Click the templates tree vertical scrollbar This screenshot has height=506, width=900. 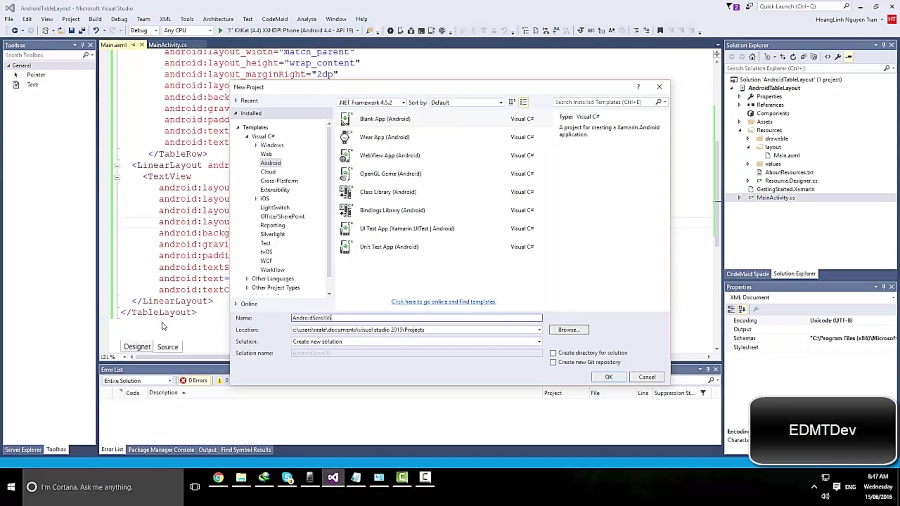pos(329,209)
